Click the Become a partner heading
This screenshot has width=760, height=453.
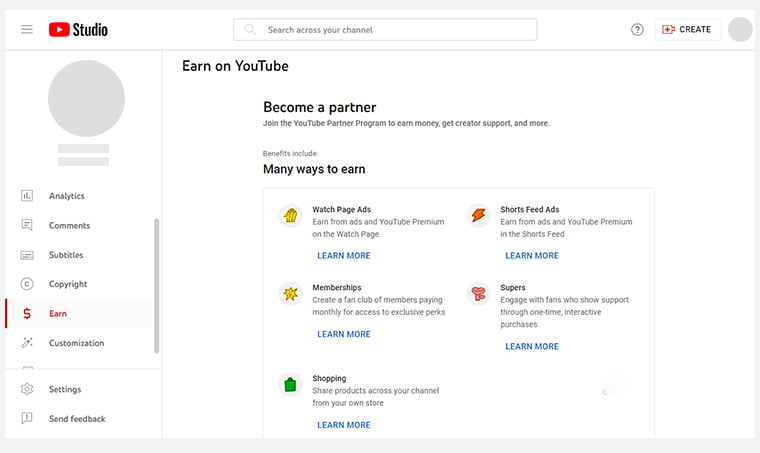pyautogui.click(x=319, y=107)
